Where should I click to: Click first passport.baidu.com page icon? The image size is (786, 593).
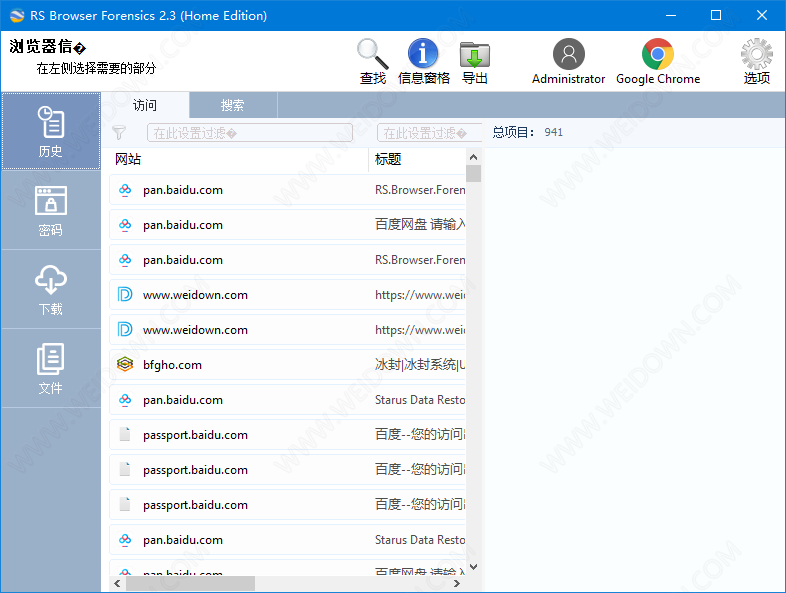125,434
